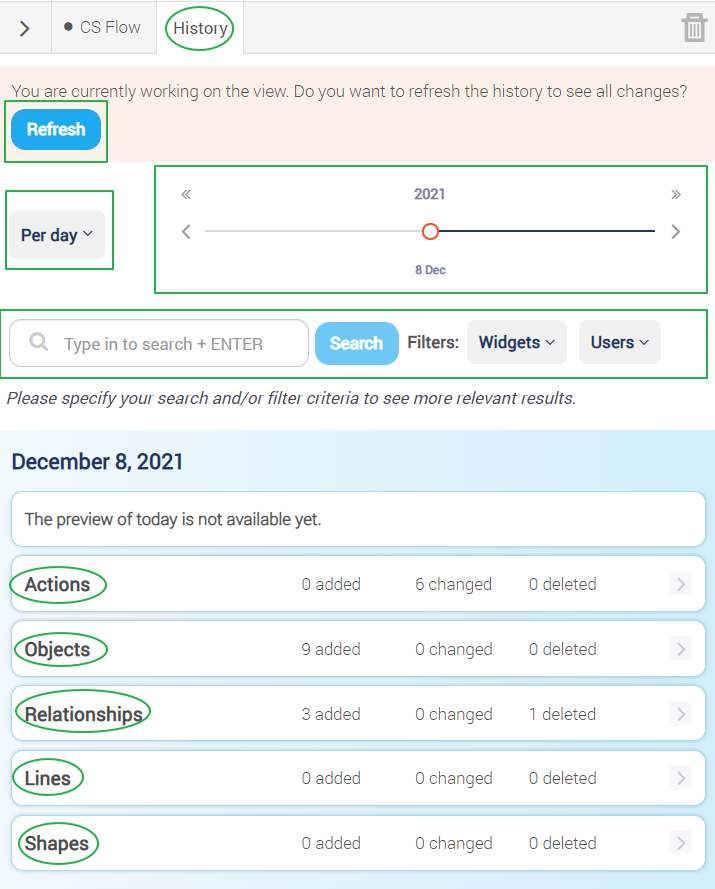Focus the search input field
The width and height of the screenshot is (715, 889).
[x=159, y=343]
